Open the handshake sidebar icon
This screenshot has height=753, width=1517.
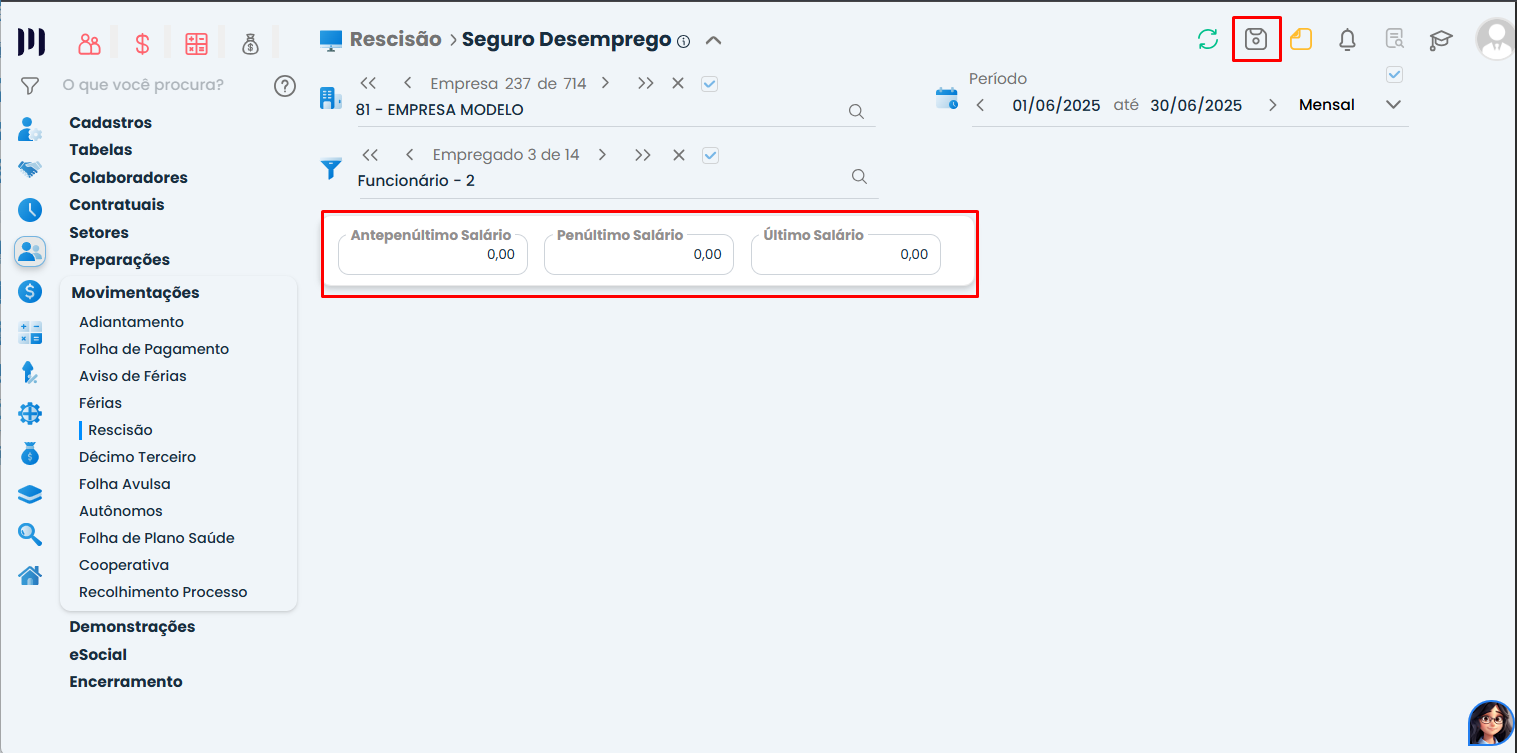(x=30, y=169)
